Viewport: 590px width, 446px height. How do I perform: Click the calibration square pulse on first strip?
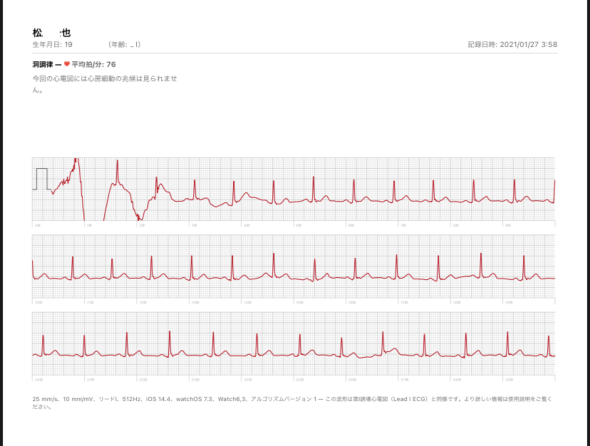[x=42, y=179]
